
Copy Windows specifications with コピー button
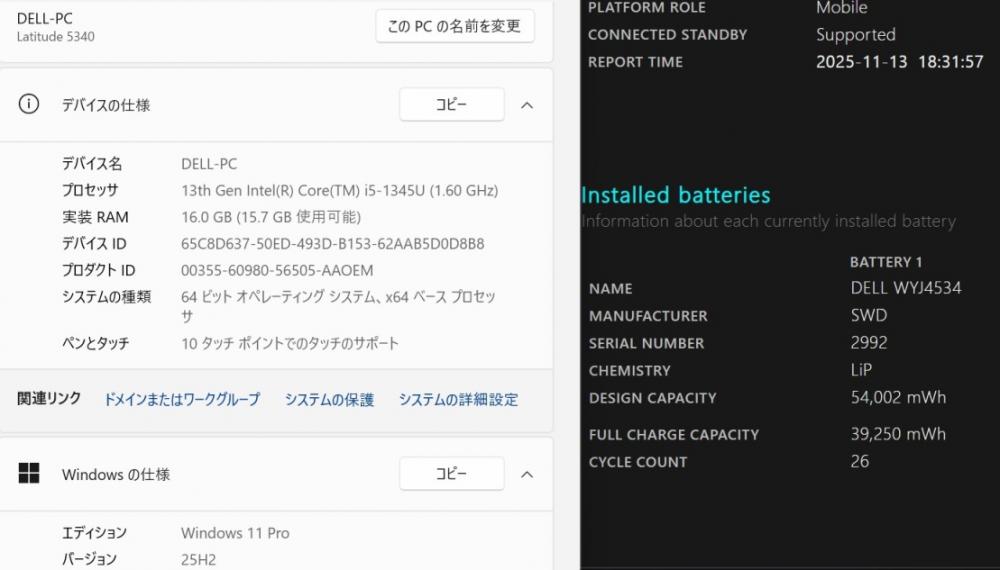(451, 474)
